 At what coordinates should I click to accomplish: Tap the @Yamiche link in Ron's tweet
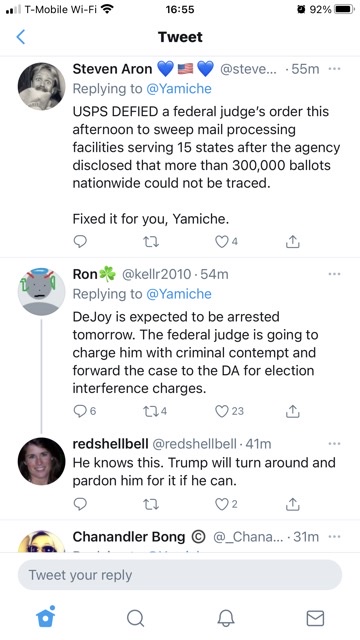tap(178, 294)
